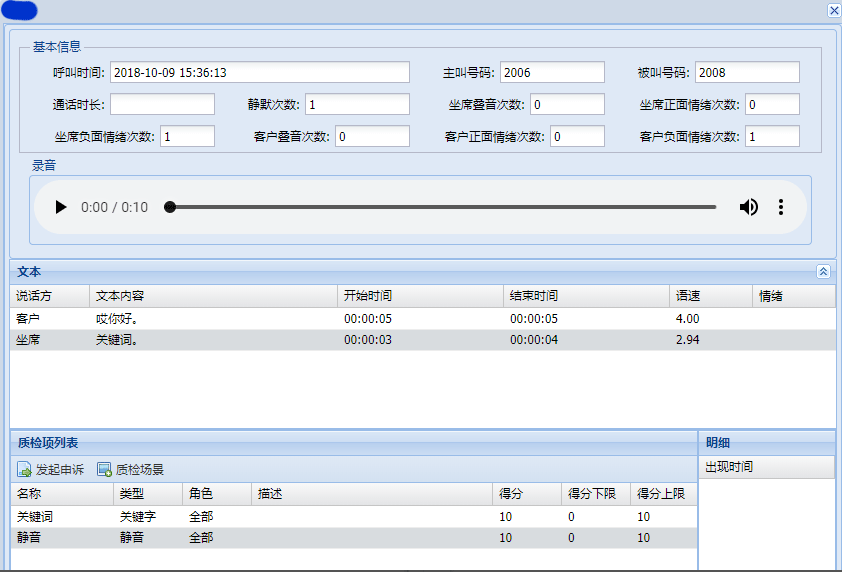This screenshot has height=572, width=842.
Task: Click the 出现时间 column header in 明细
Action: (x=765, y=467)
